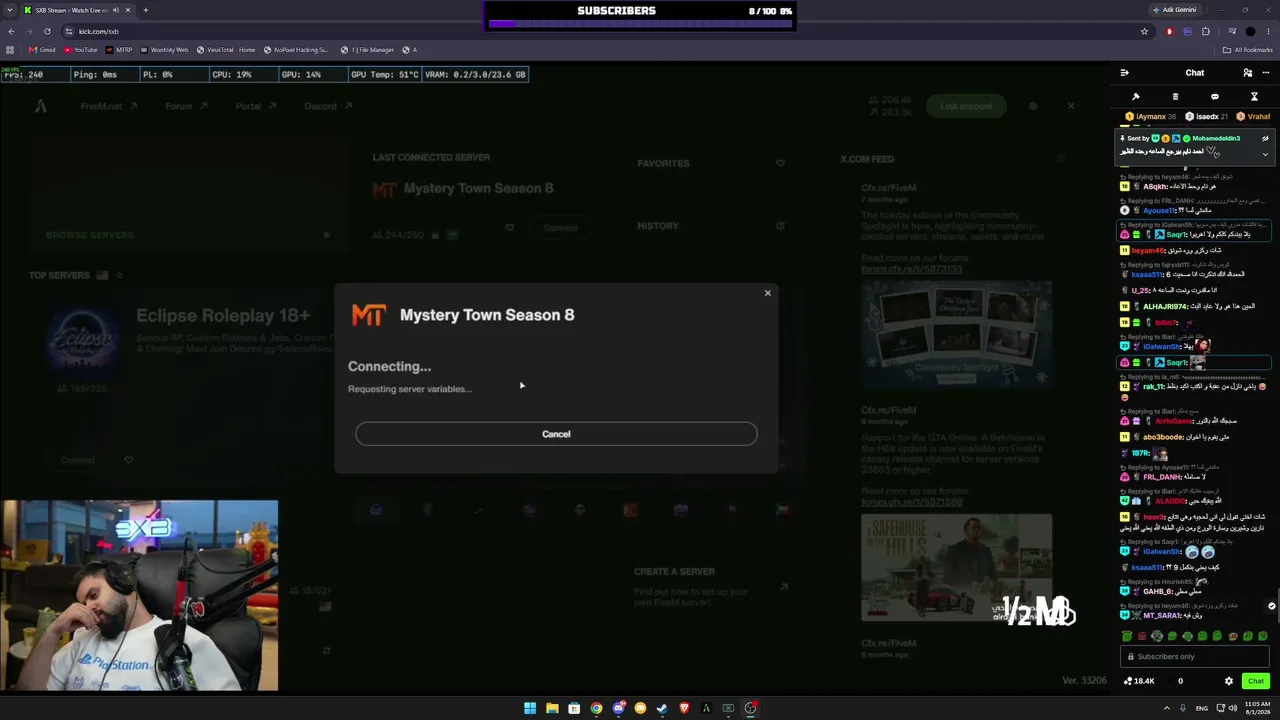
Task: Click the Forum link in the FiveM header
Action: [x=186, y=106]
